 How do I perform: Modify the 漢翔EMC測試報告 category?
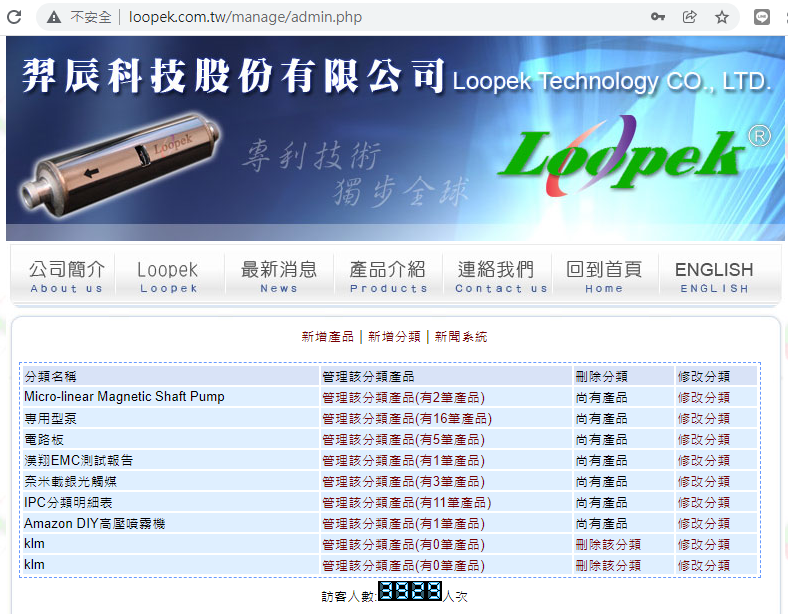pos(704,461)
